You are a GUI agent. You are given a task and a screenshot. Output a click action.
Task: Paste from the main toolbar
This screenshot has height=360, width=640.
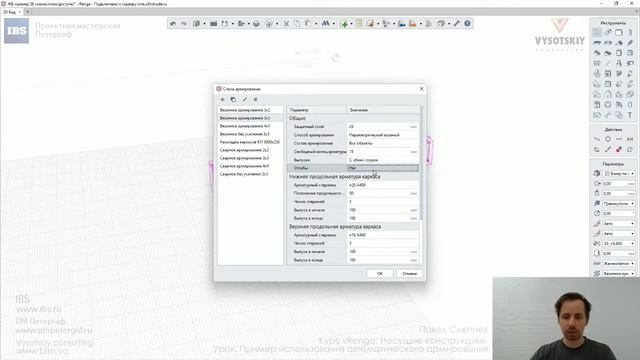pos(308,24)
